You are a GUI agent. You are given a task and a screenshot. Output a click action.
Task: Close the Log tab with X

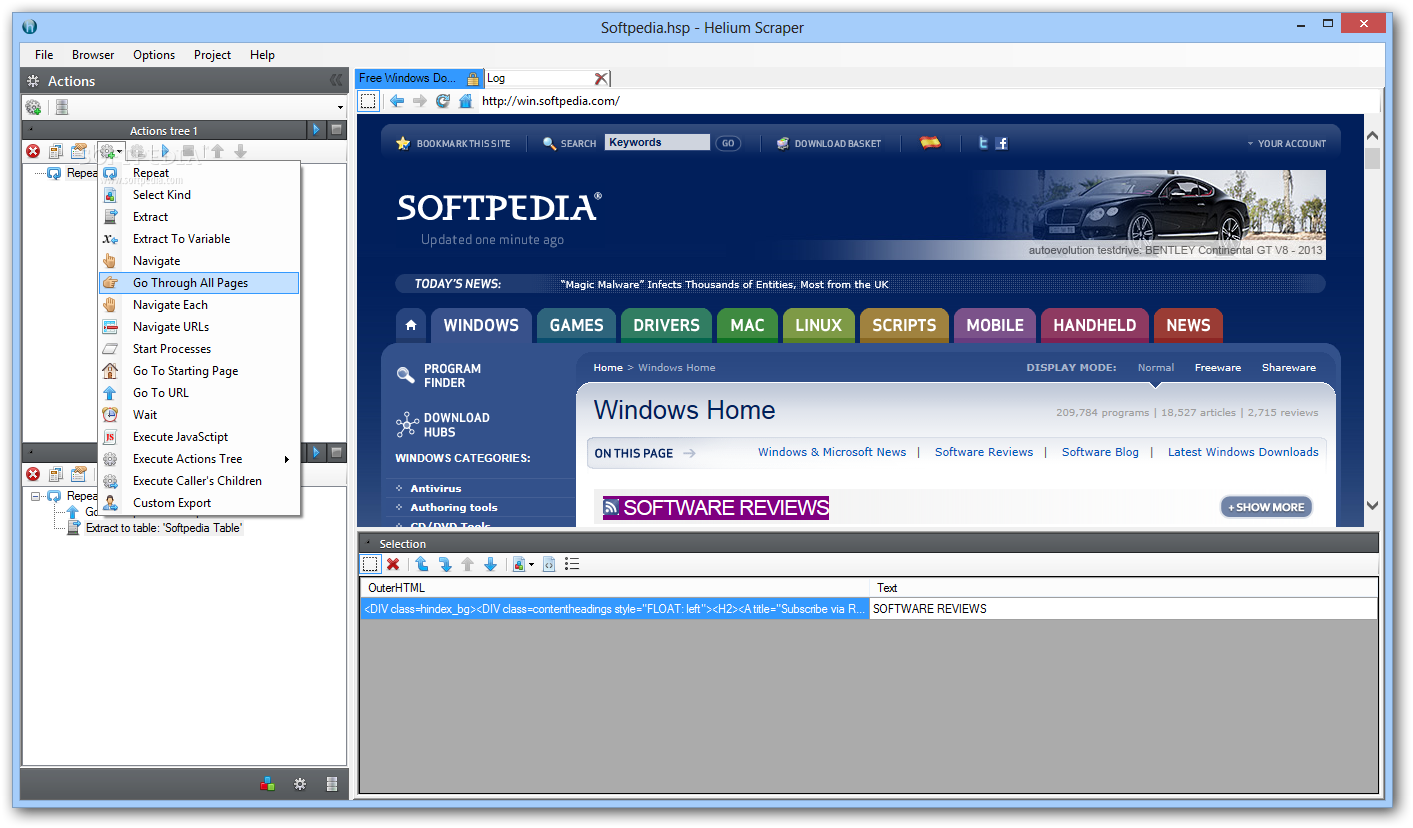[600, 78]
